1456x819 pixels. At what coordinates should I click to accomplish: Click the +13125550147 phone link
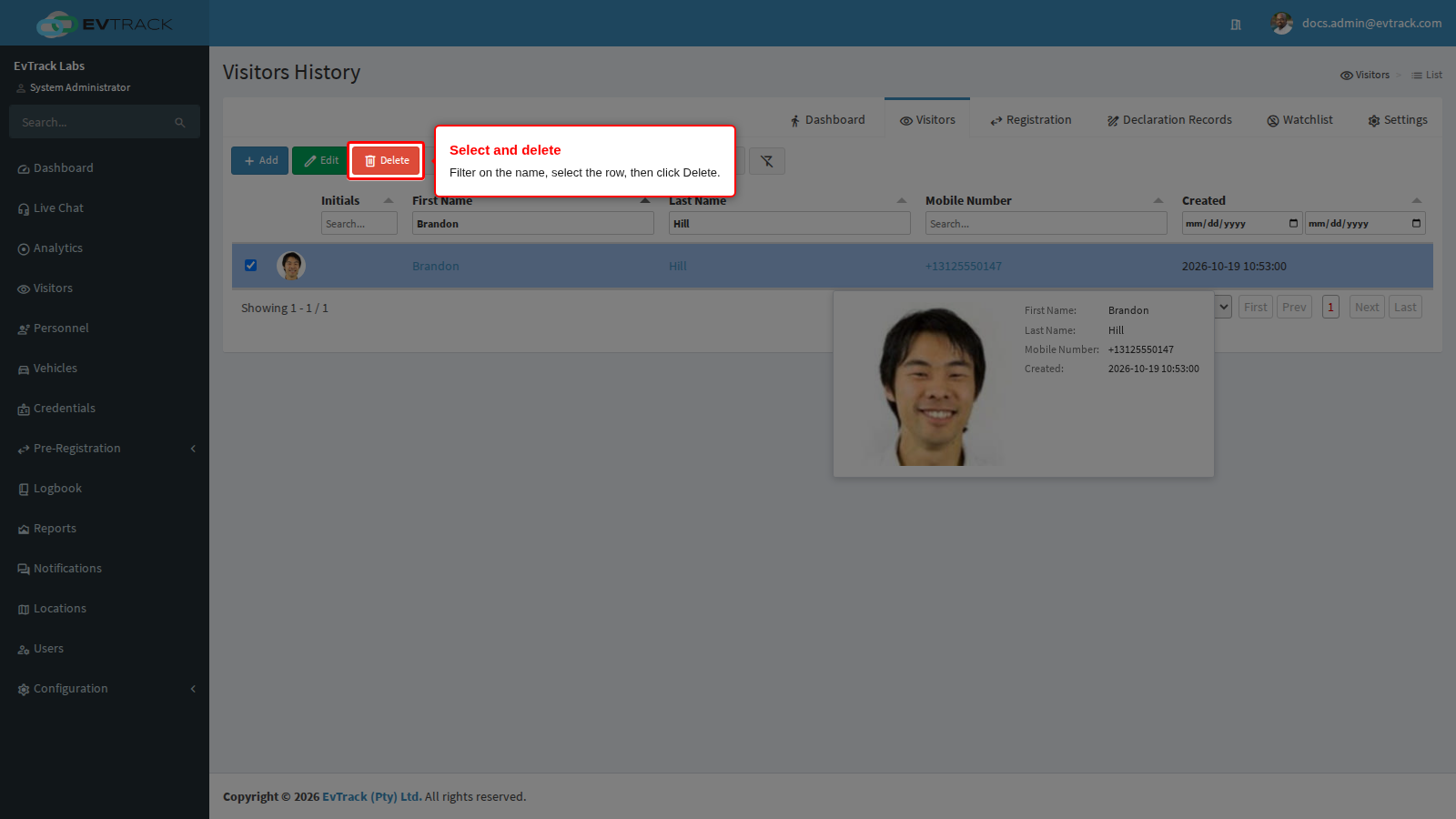pos(963,267)
